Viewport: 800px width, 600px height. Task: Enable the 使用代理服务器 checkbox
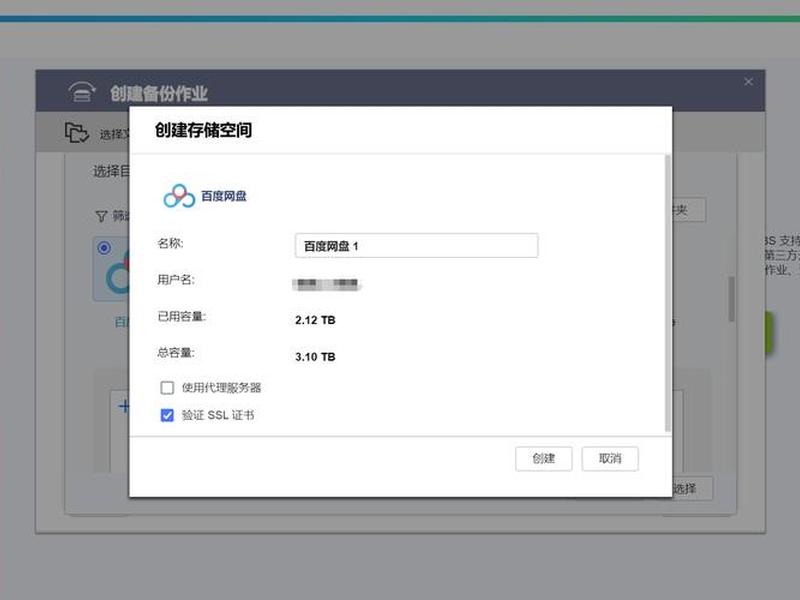click(167, 388)
